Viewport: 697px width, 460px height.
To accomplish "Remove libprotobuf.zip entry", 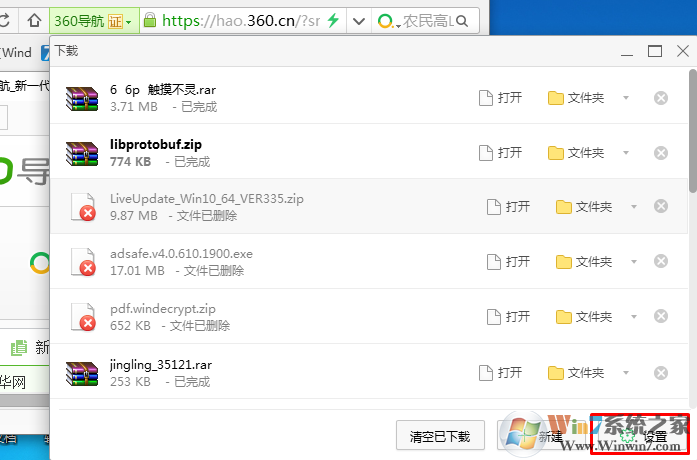I will pos(661,153).
